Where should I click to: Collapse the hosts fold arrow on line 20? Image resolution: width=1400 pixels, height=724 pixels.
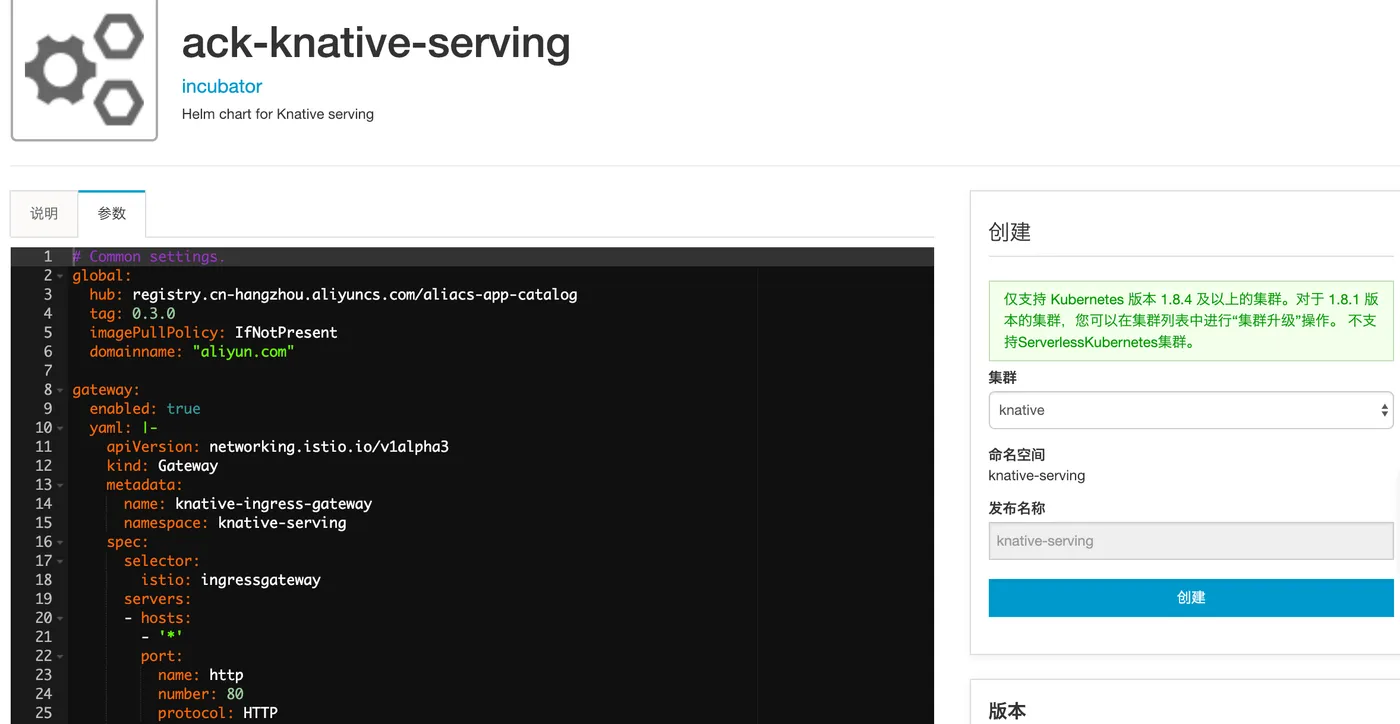(60, 618)
